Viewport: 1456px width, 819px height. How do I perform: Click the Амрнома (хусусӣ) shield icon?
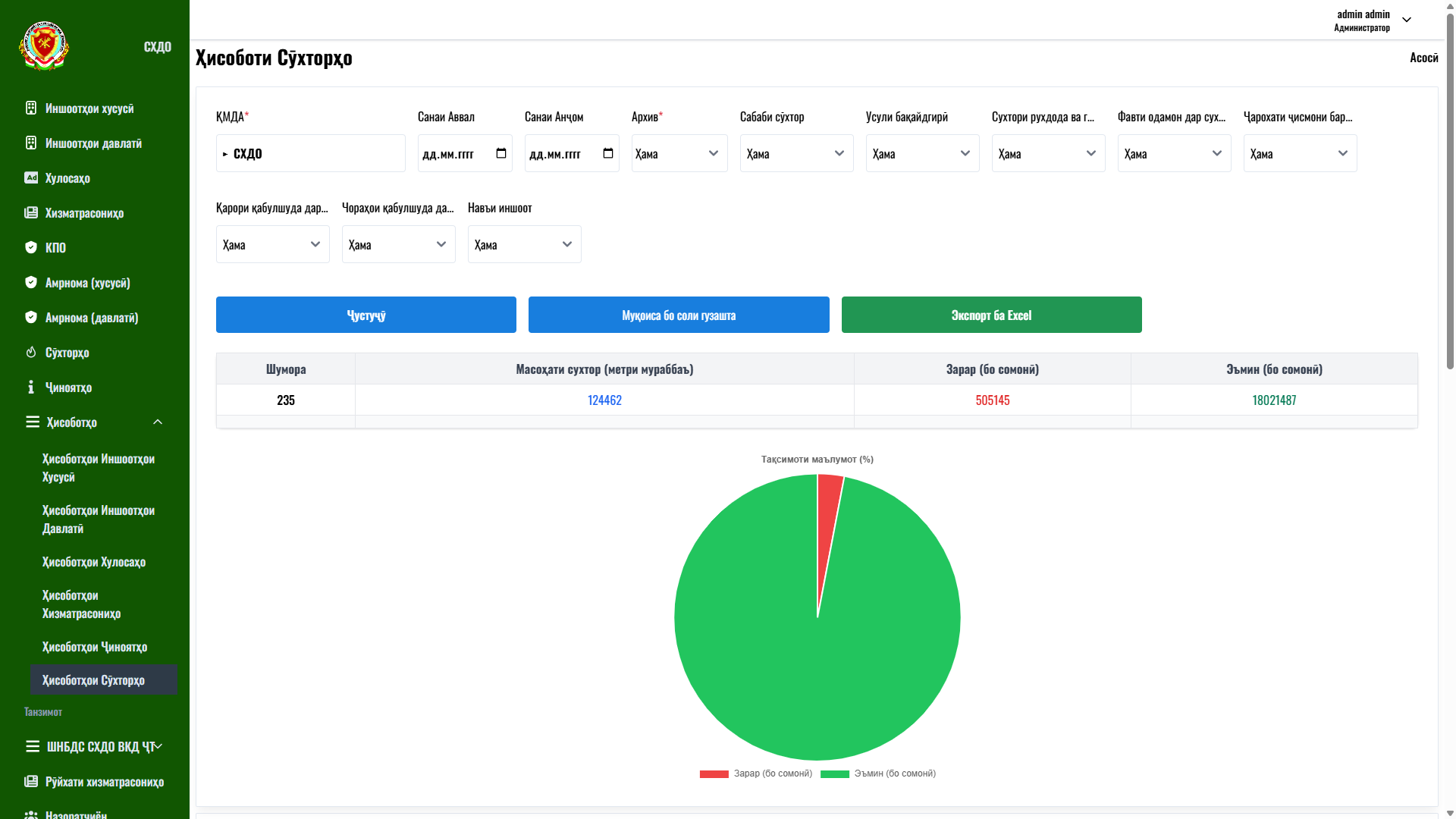tap(31, 282)
